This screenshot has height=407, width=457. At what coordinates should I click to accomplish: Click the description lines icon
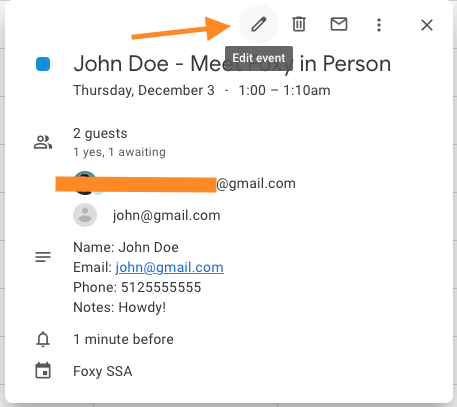(43, 257)
